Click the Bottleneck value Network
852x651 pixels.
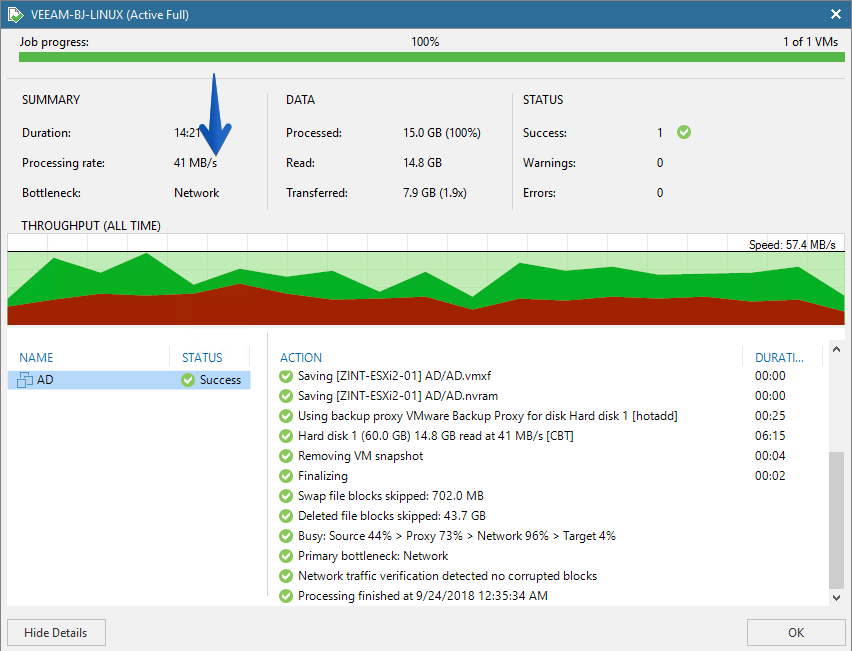point(196,193)
